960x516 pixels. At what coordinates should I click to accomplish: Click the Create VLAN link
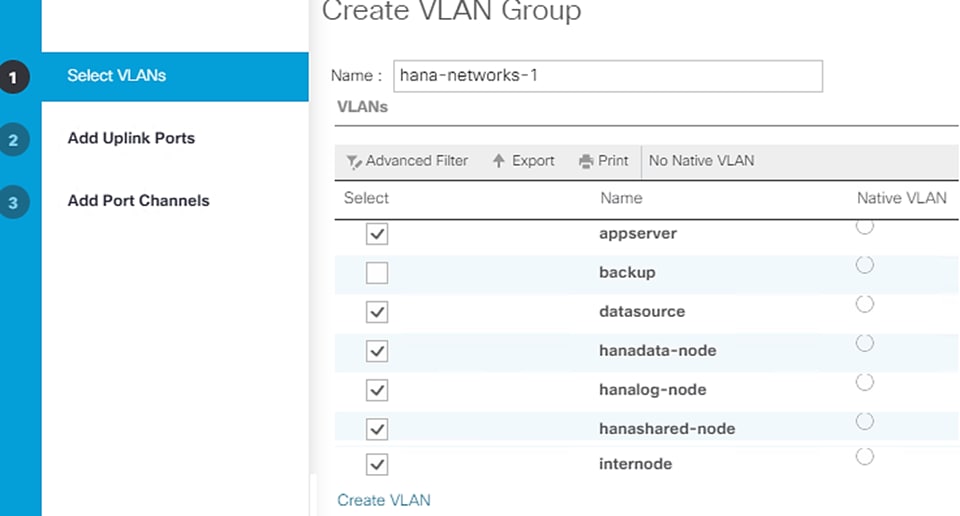pyautogui.click(x=384, y=499)
